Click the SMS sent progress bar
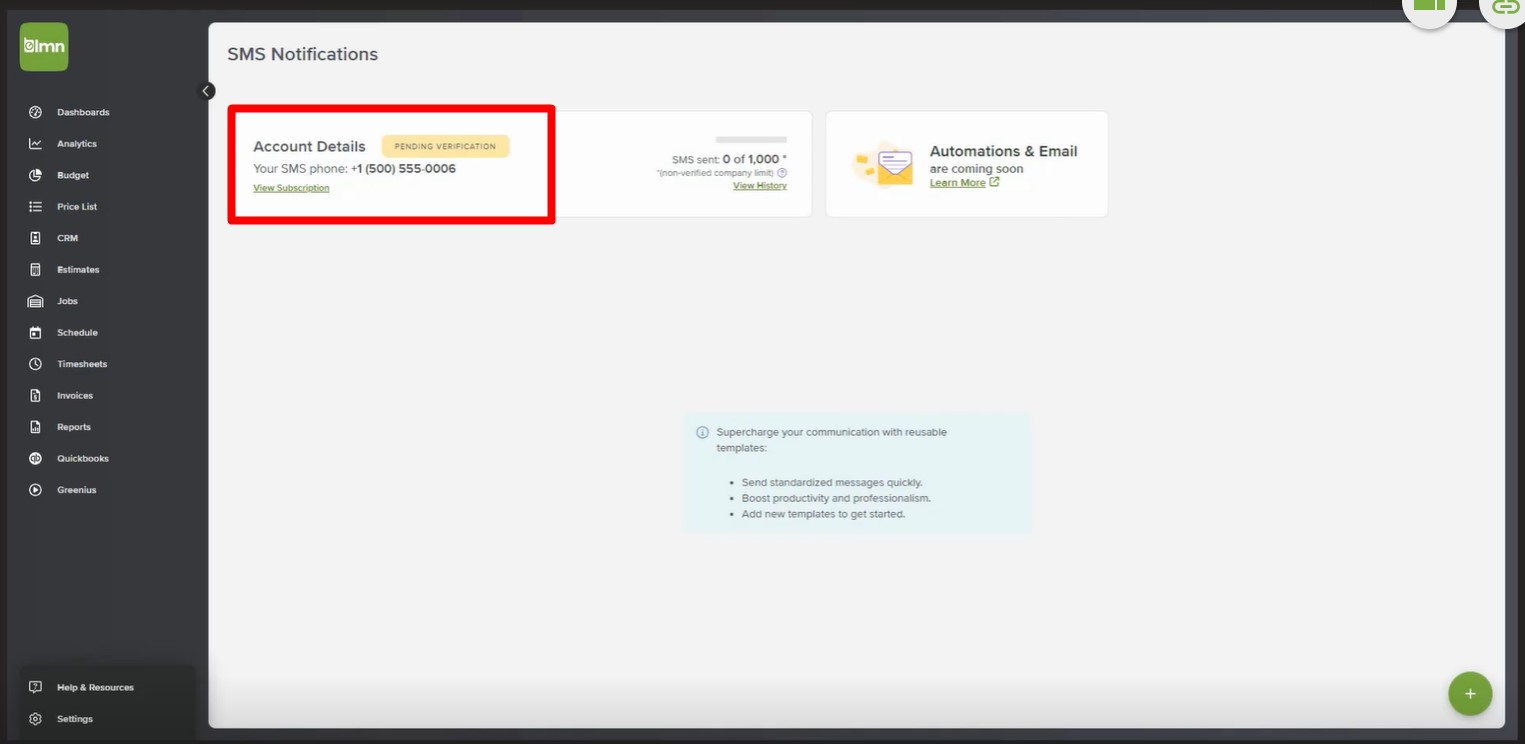 click(x=751, y=140)
